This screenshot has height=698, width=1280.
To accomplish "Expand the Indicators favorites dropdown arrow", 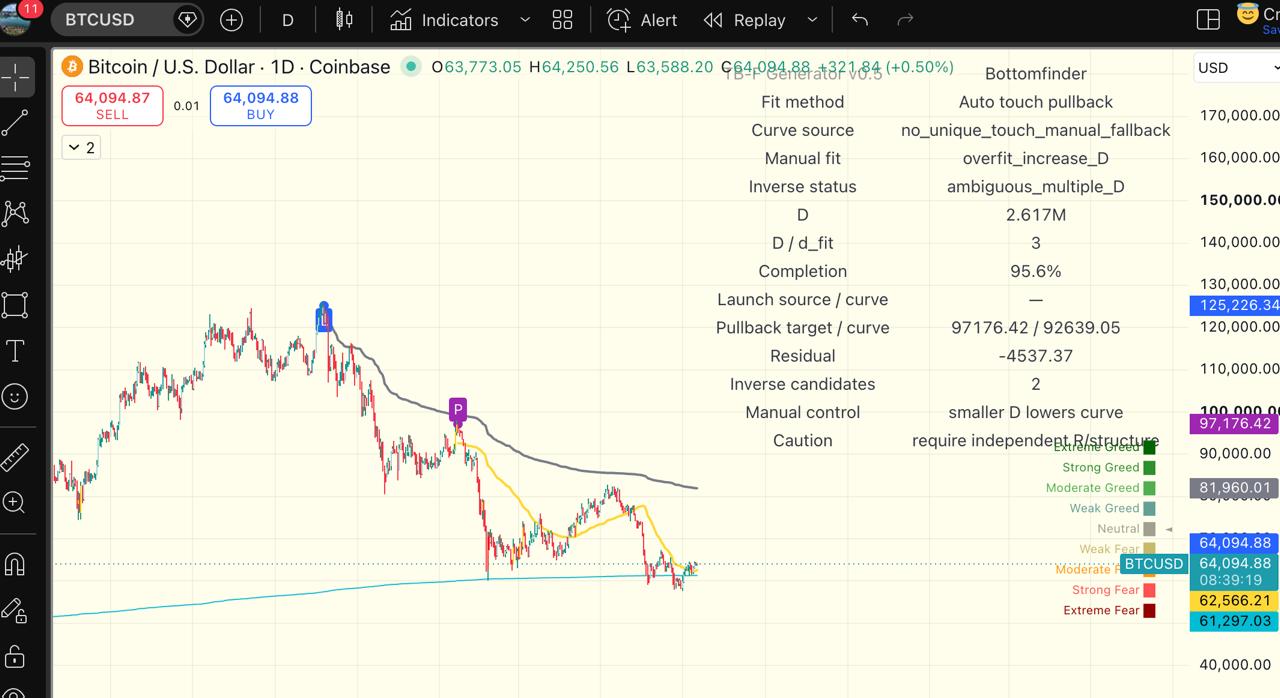I will coord(525,20).
